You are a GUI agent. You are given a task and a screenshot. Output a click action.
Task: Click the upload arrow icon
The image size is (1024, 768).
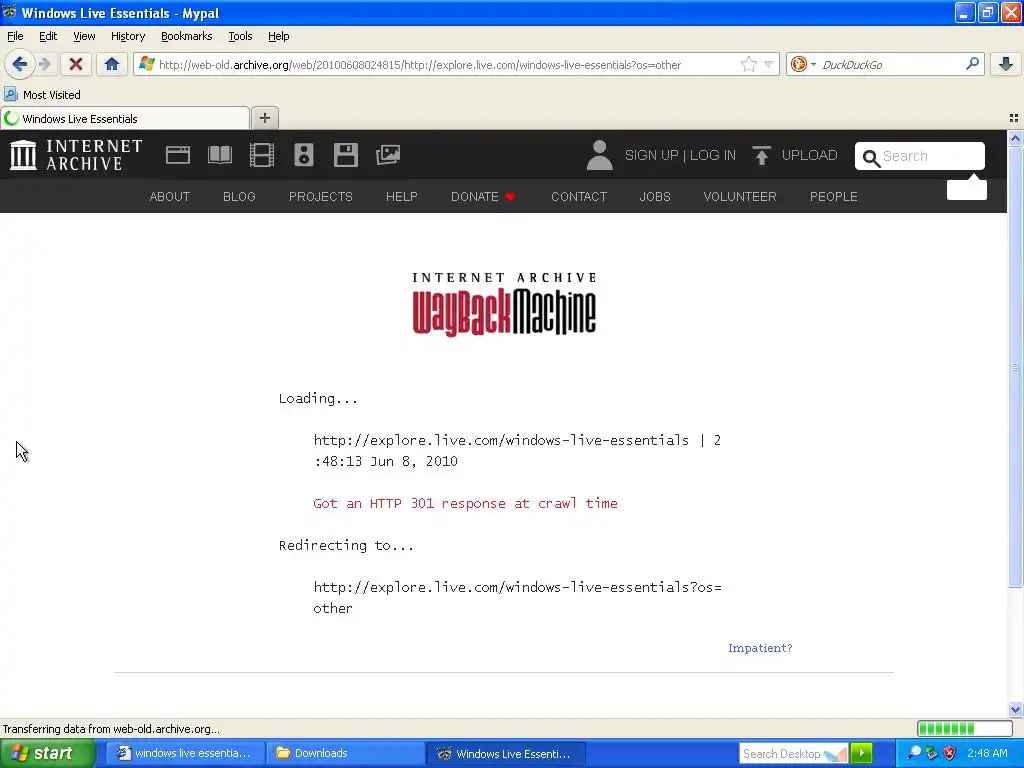click(761, 155)
